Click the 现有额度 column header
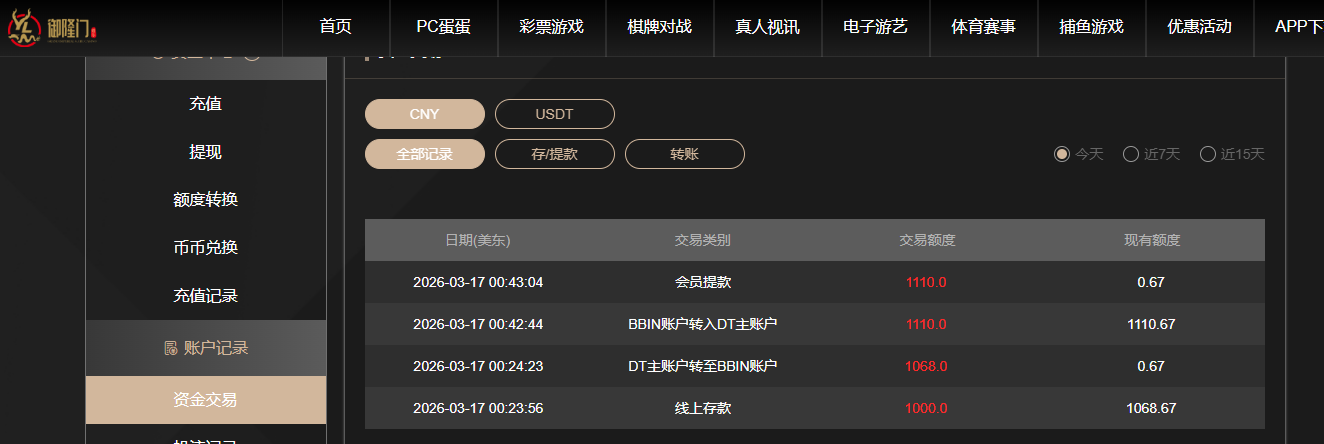 point(1152,240)
